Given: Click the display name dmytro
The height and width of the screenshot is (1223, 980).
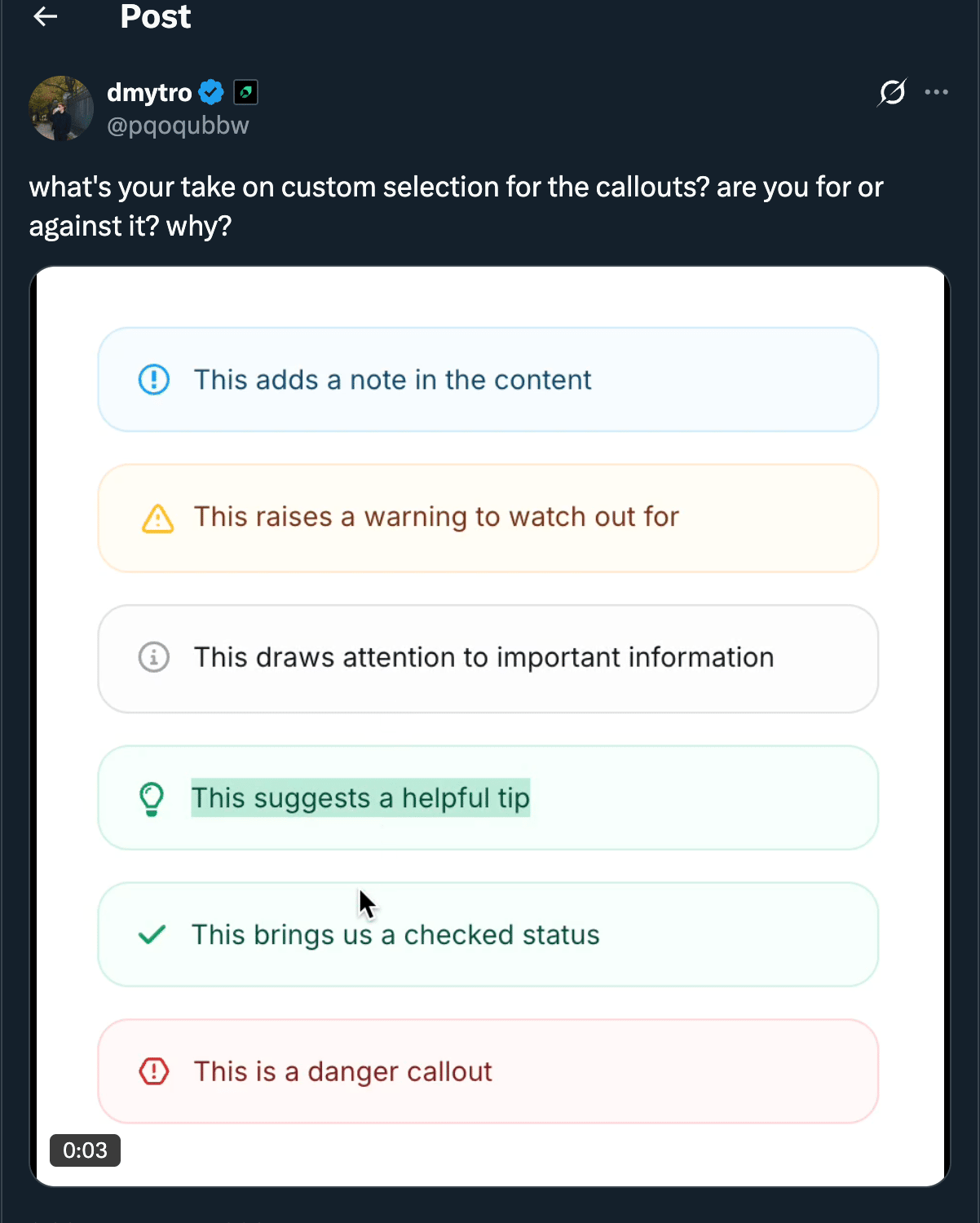Looking at the screenshot, I should coord(150,92).
